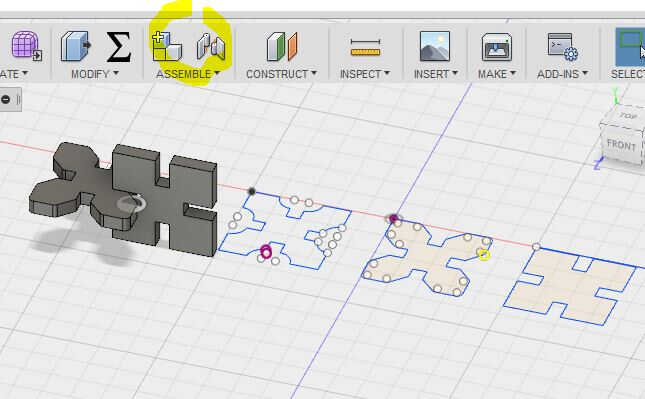Open the MODIFY dropdown menu
This screenshot has width=645, height=399.
[x=95, y=74]
